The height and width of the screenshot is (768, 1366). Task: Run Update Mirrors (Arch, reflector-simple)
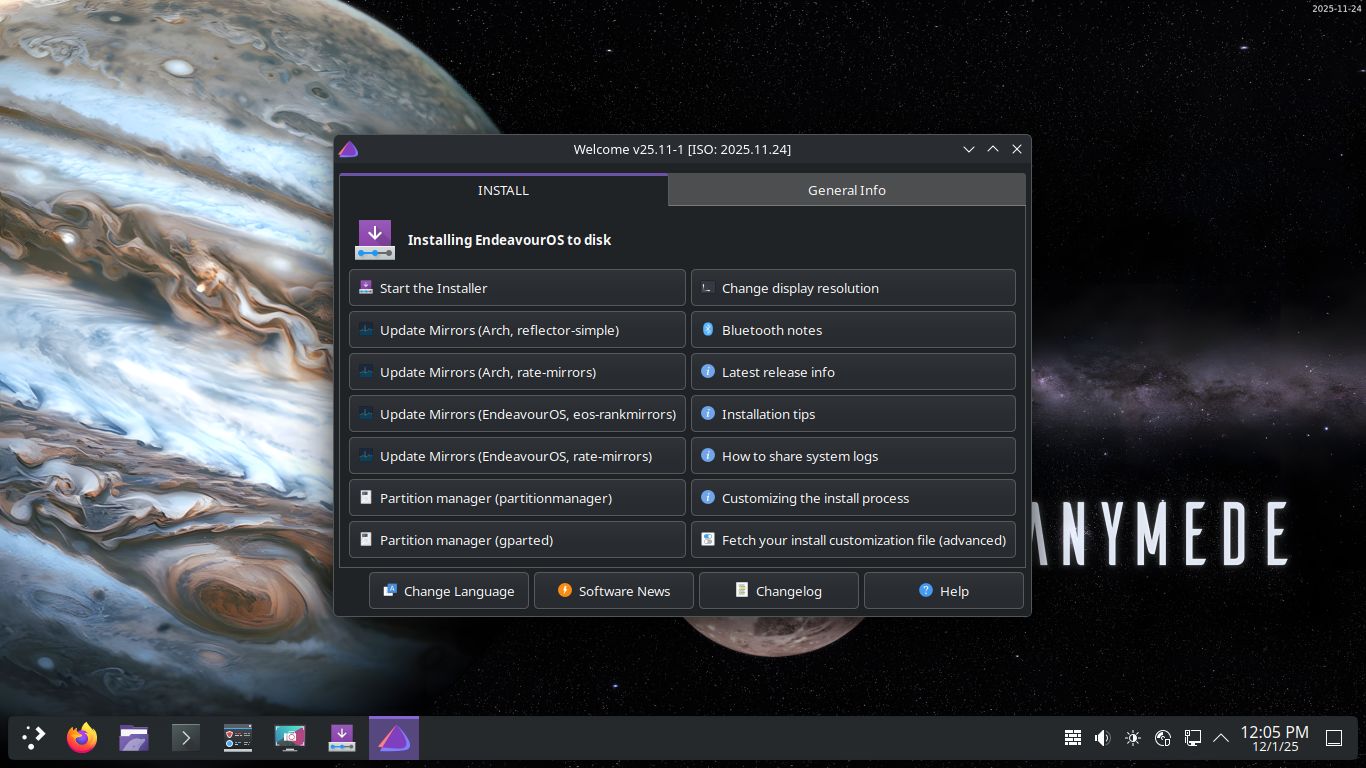[517, 330]
